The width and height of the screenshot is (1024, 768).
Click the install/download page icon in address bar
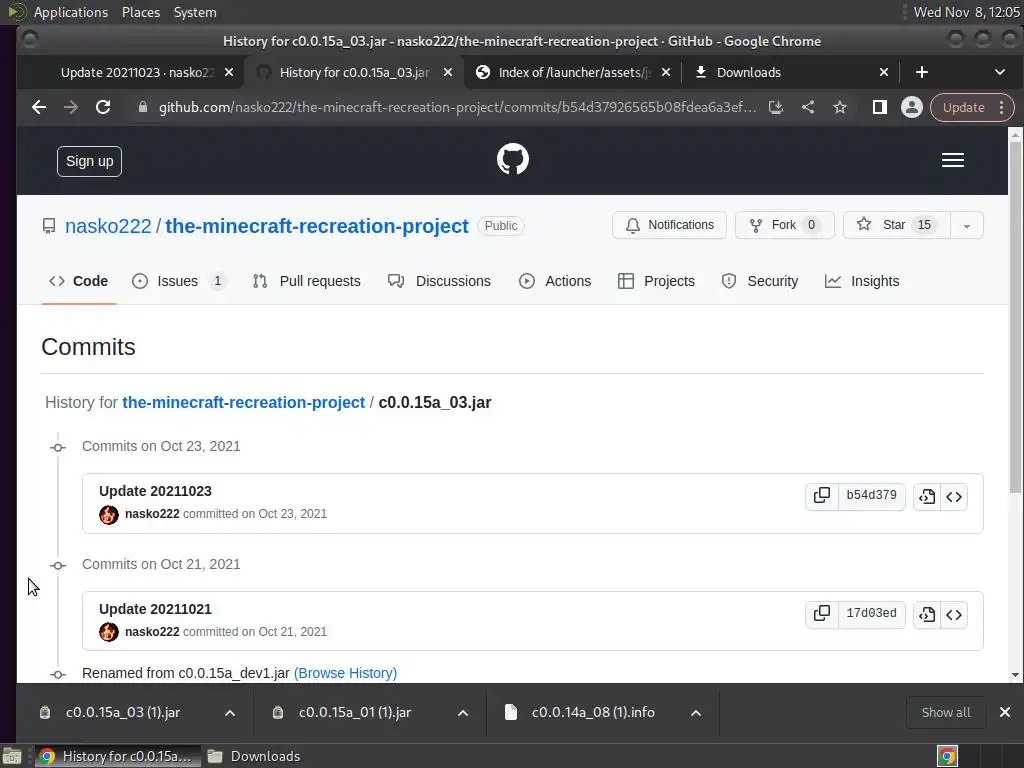coord(776,107)
